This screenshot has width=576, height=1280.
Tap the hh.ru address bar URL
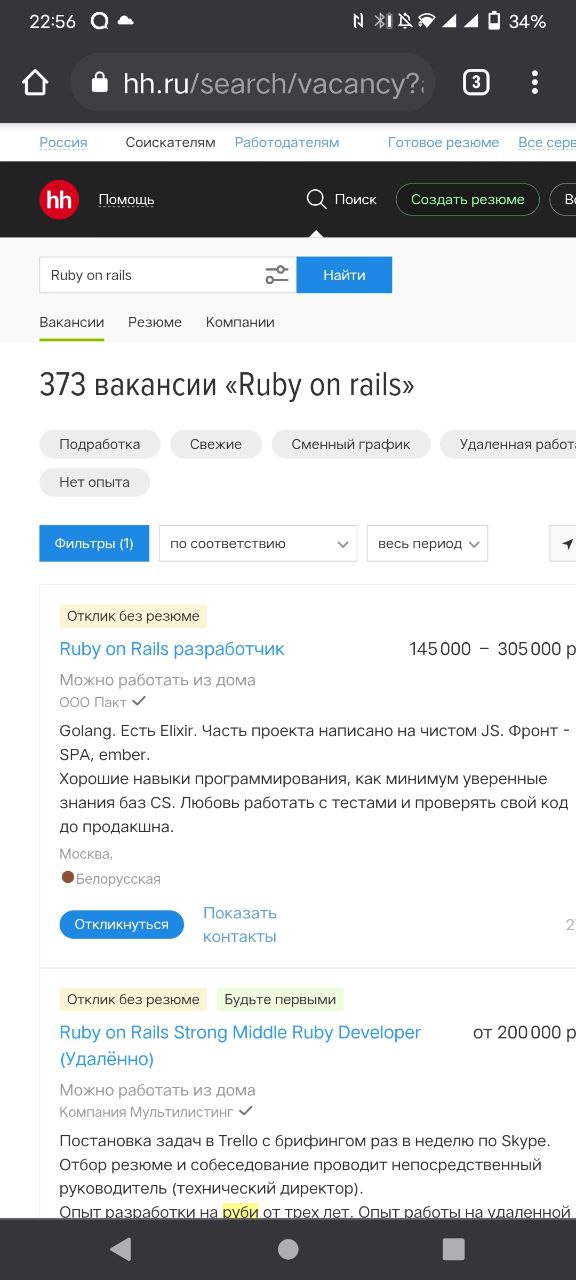pos(273,84)
